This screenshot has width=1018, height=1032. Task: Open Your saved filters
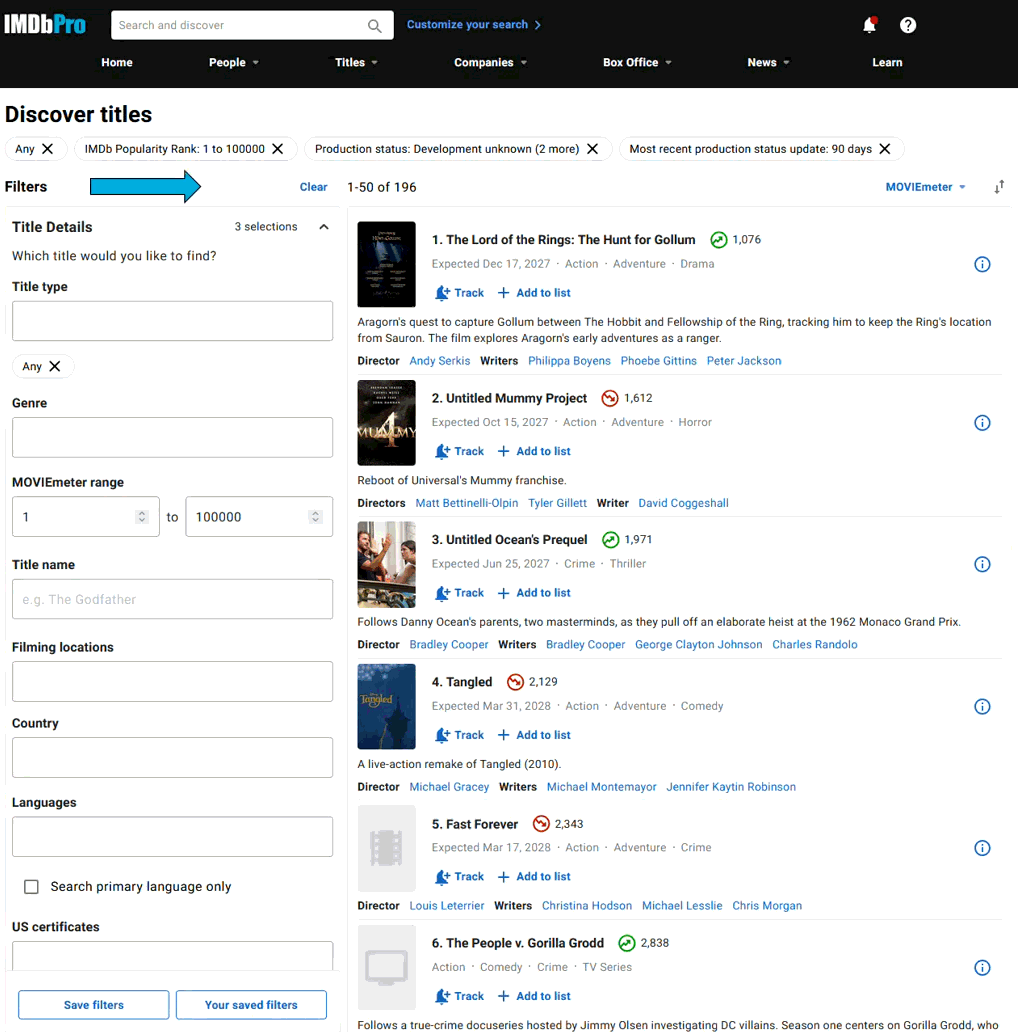(251, 1005)
